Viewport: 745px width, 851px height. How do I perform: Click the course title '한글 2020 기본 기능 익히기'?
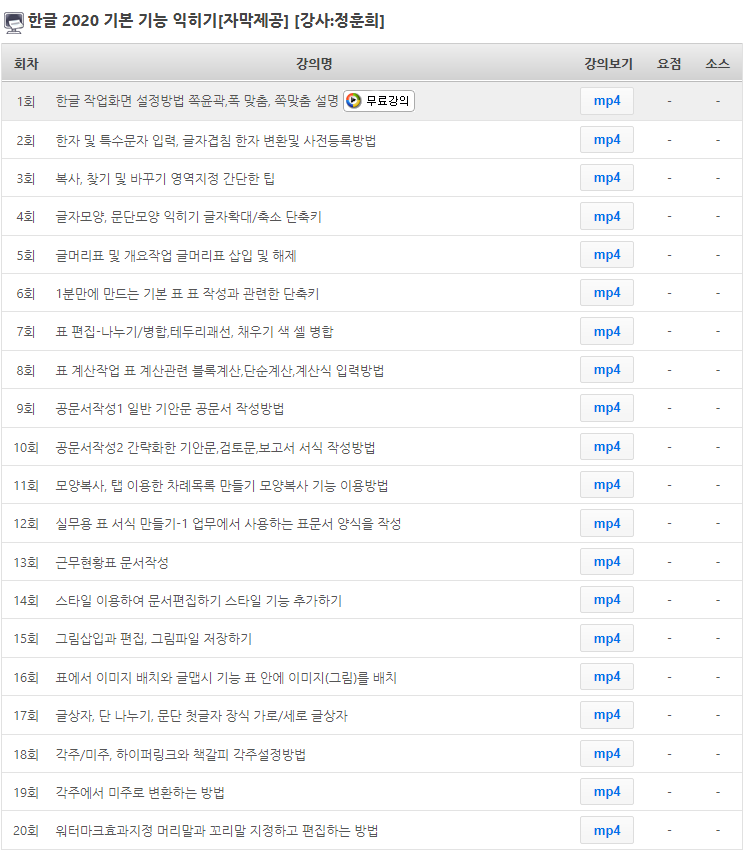[122, 21]
